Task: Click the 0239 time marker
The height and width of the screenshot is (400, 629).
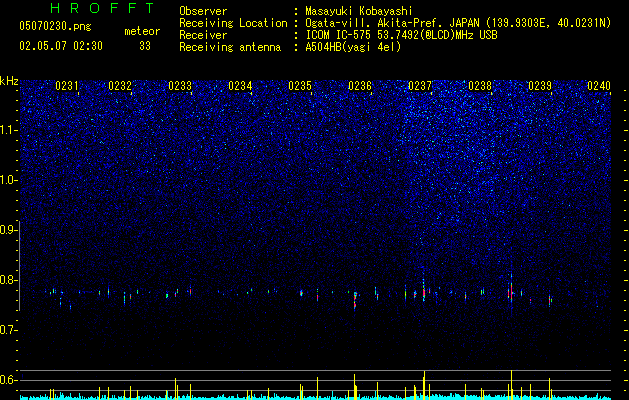Action: coord(540,86)
